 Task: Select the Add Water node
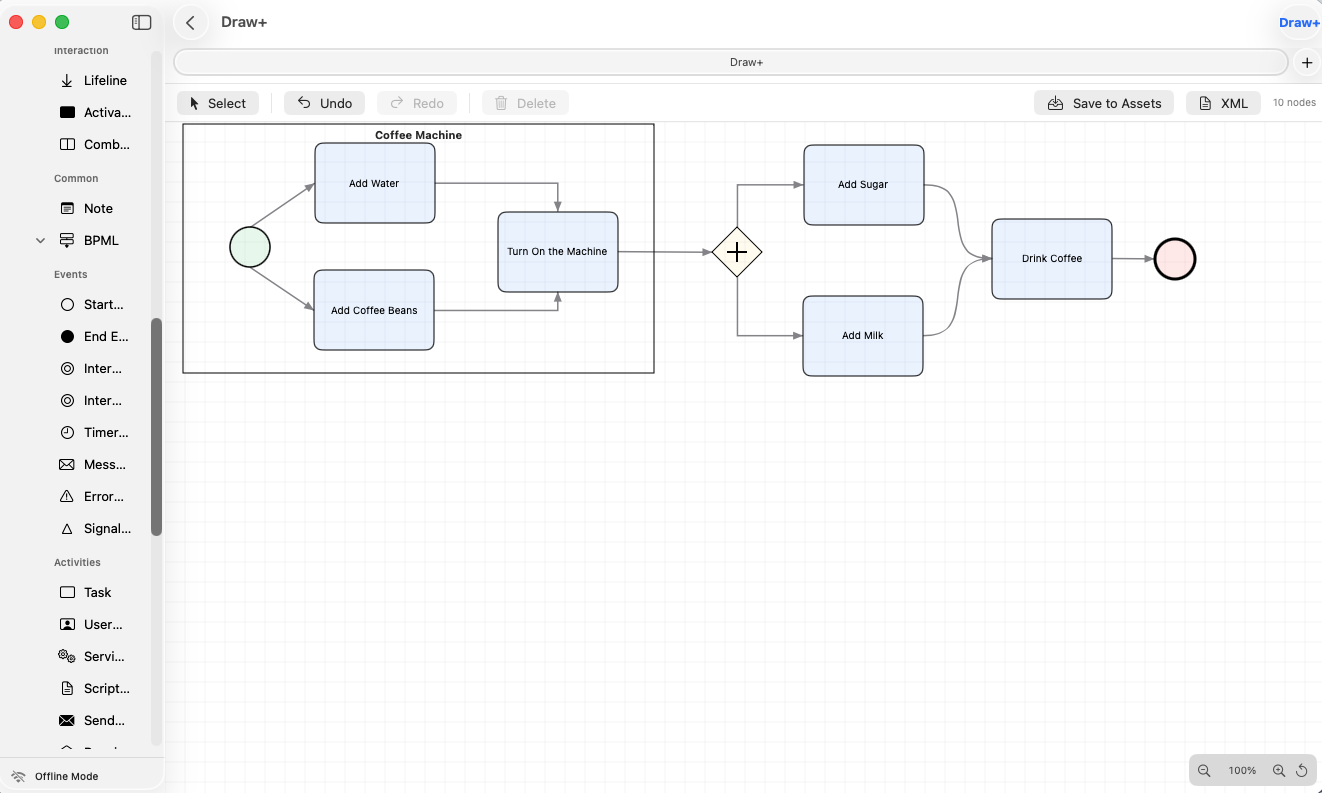[375, 183]
